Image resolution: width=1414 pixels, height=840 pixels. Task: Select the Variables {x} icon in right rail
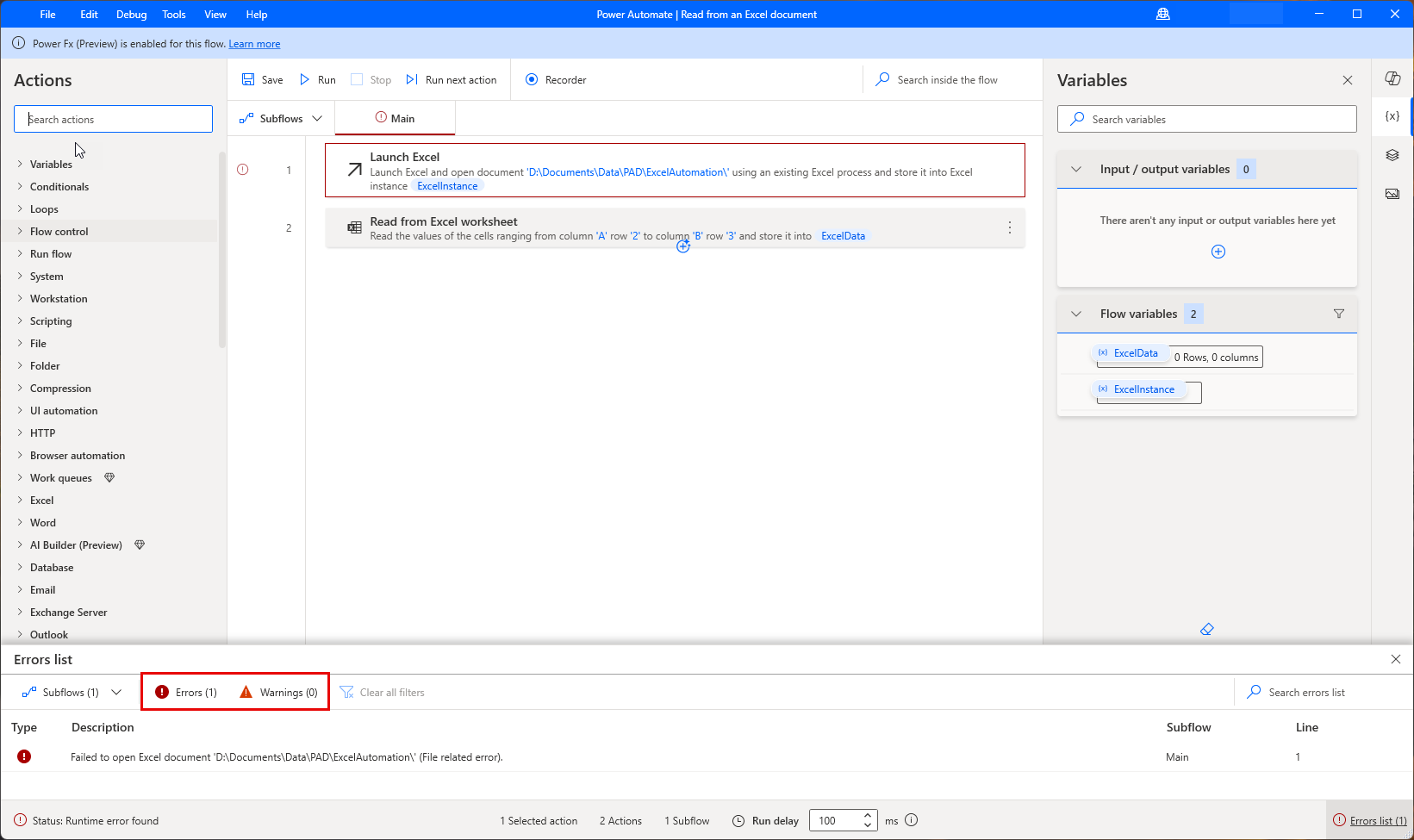tap(1392, 115)
